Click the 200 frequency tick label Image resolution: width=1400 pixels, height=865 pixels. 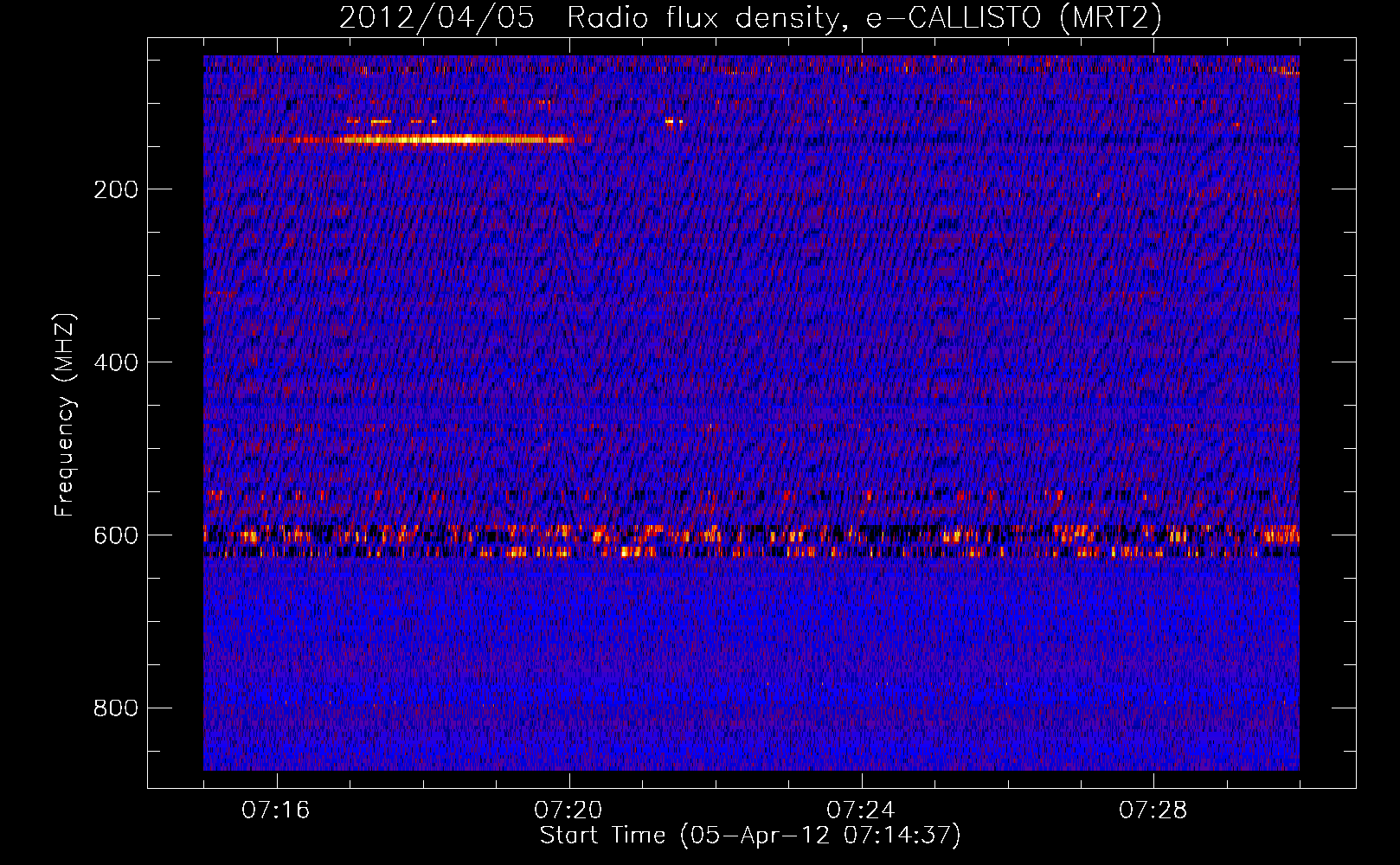(x=116, y=189)
